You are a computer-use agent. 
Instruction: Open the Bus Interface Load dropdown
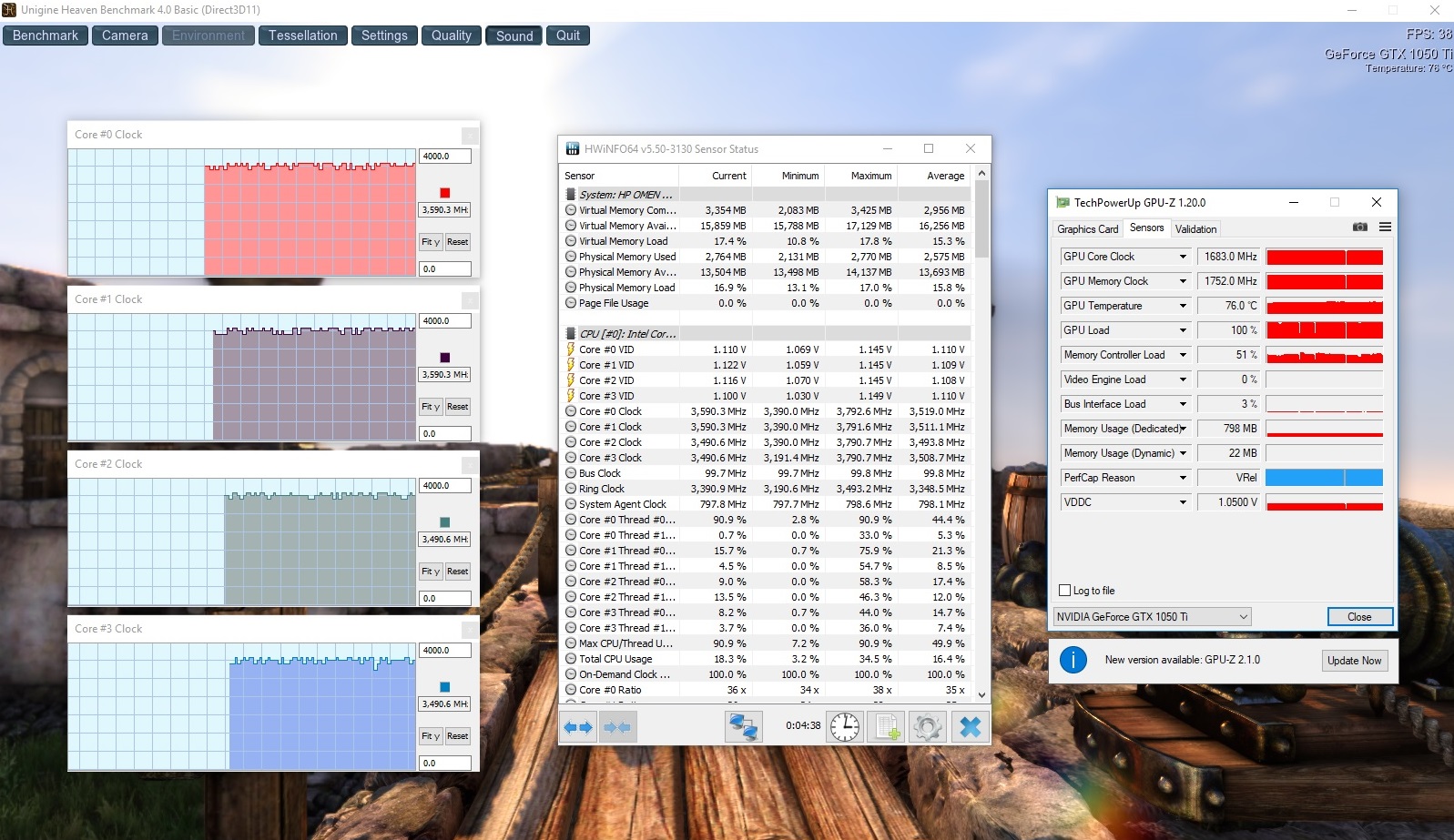[x=1183, y=404]
